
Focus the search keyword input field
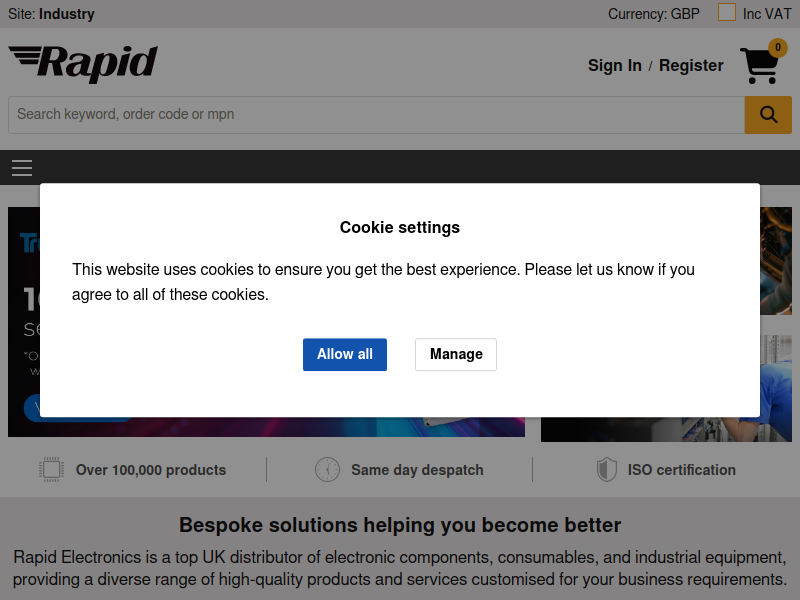coord(376,115)
